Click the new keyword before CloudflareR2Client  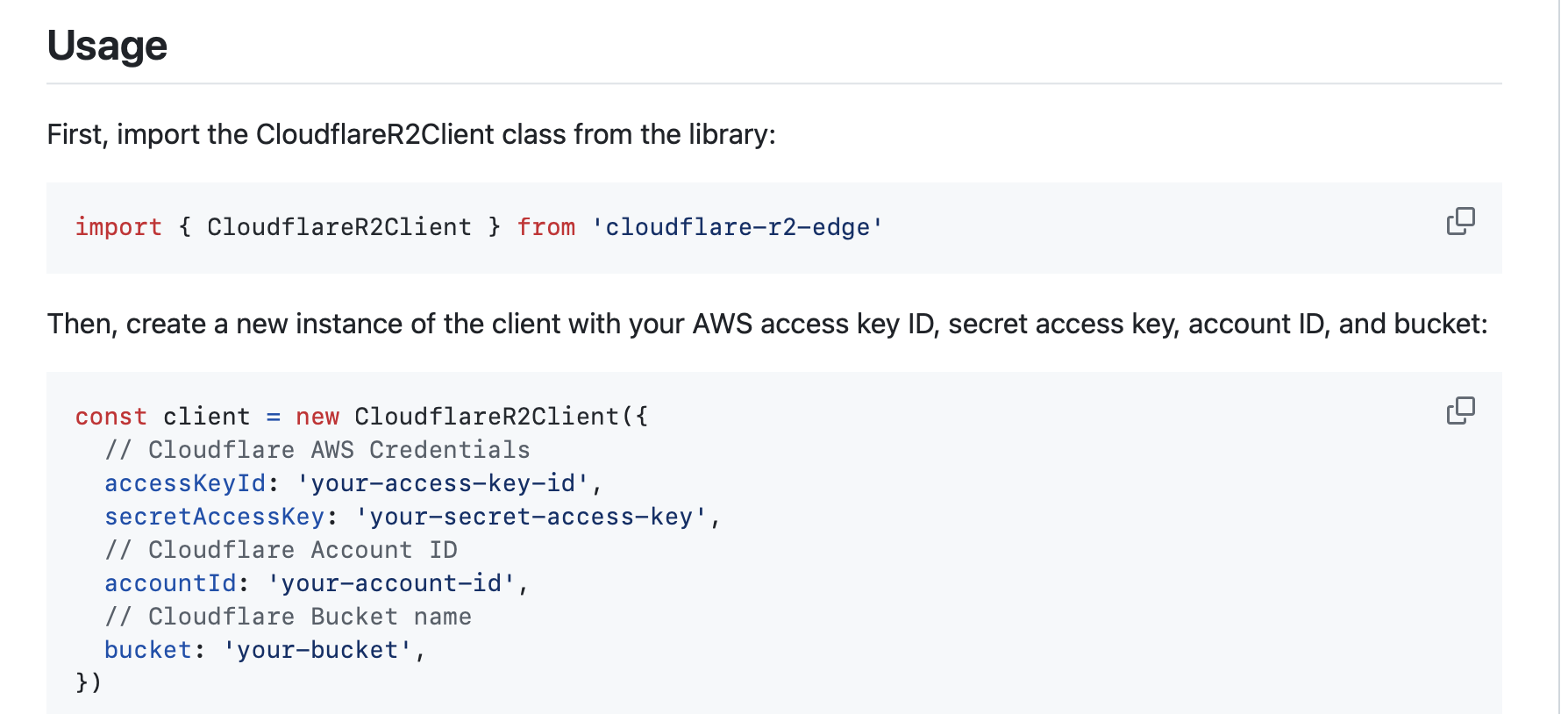[x=317, y=417]
